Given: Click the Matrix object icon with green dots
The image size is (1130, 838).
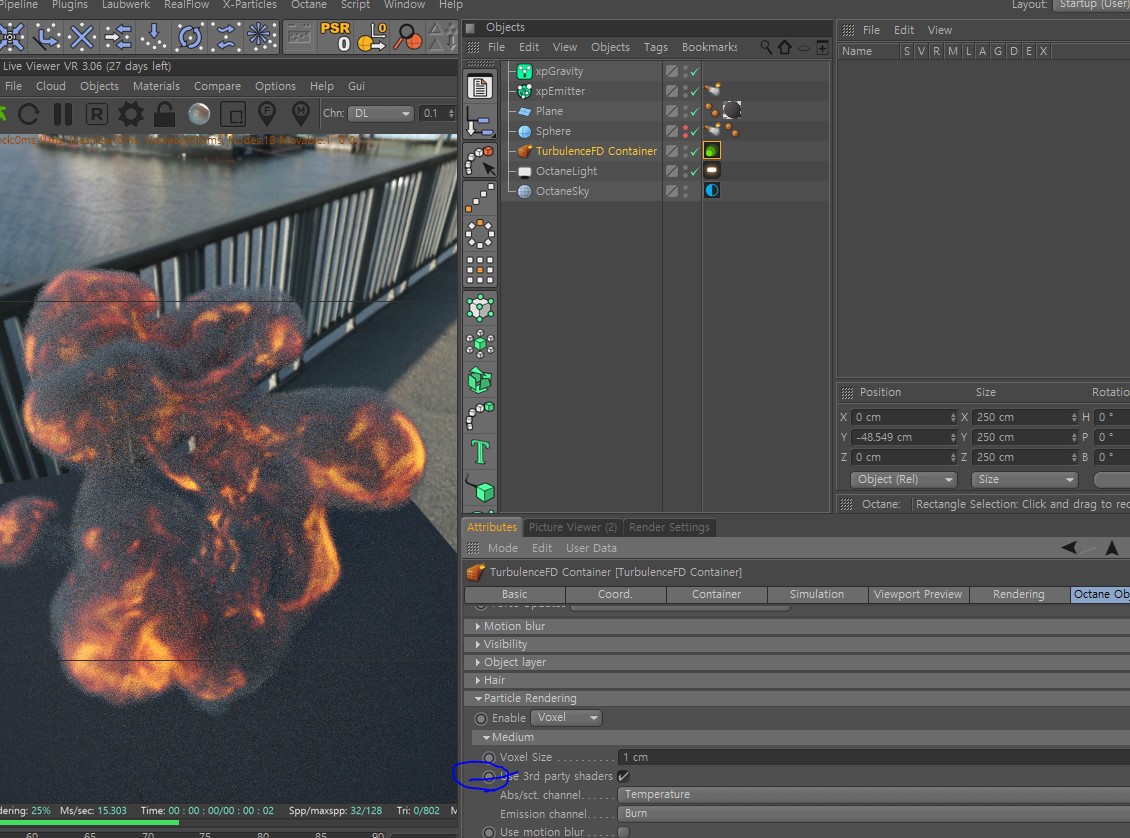Looking at the screenshot, I should click(x=480, y=308).
